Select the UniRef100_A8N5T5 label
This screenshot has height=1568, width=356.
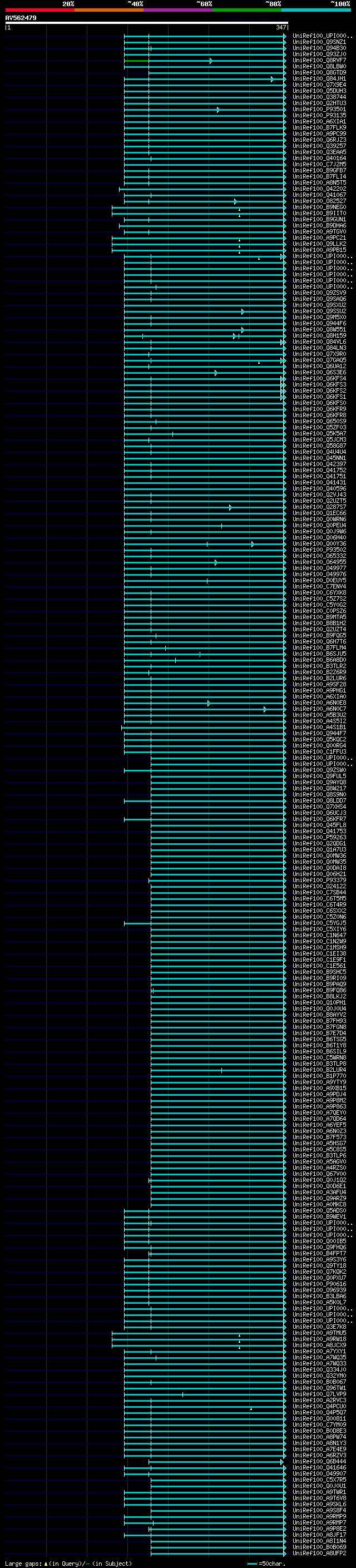pos(319,182)
